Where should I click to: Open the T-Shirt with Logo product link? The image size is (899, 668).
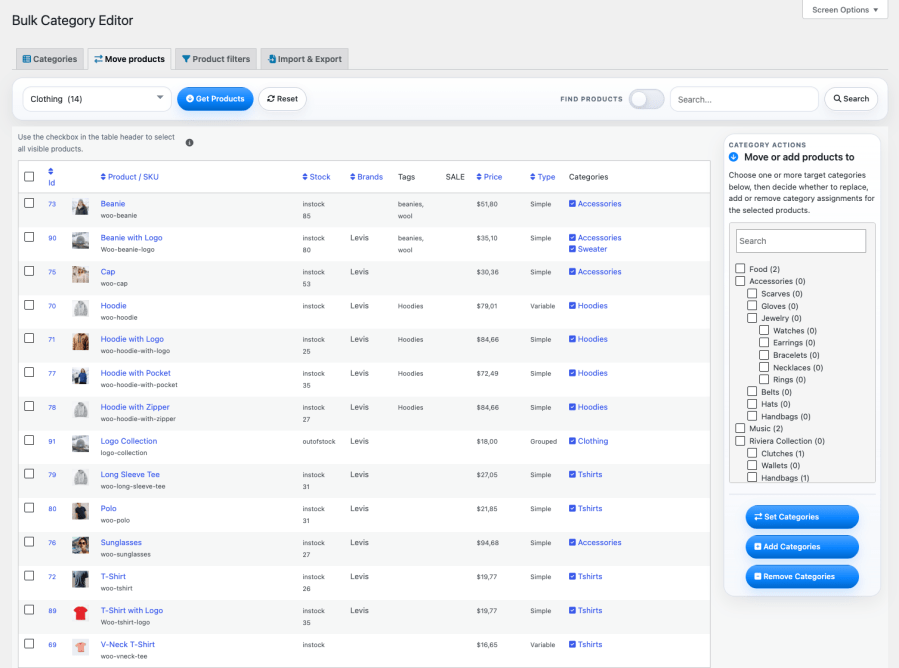(132, 610)
